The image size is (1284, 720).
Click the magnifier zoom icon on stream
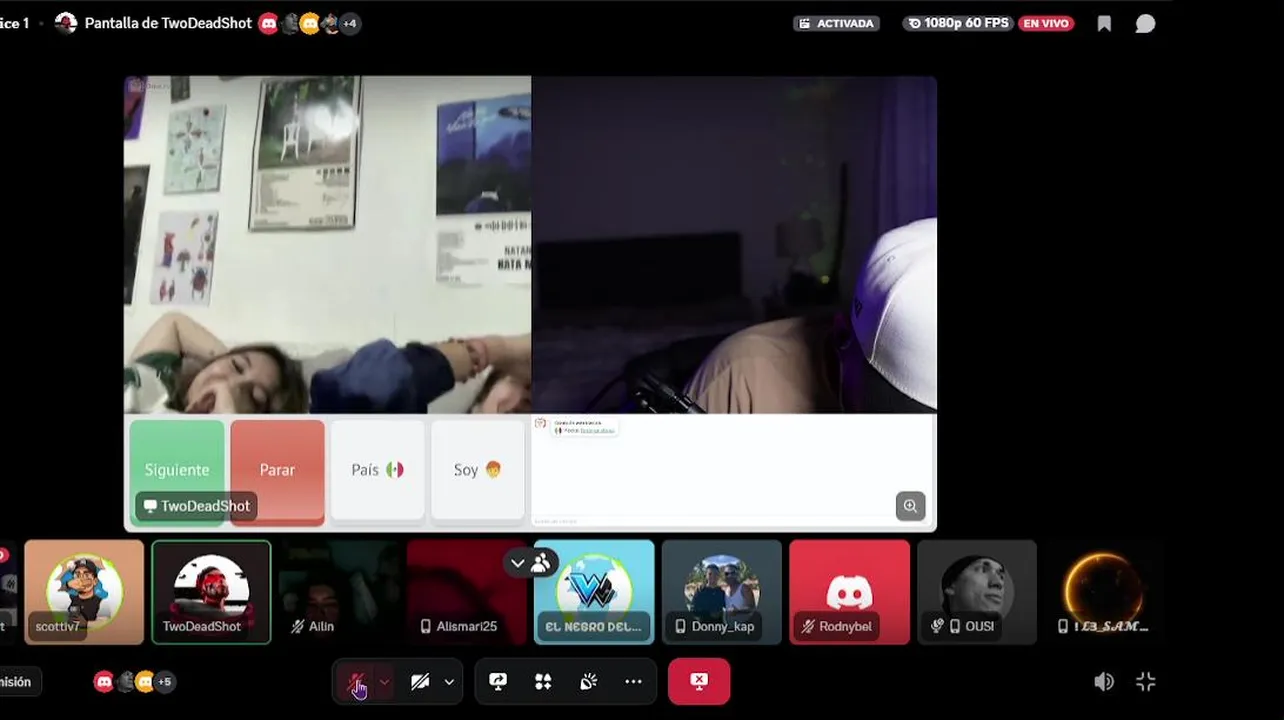click(x=910, y=506)
